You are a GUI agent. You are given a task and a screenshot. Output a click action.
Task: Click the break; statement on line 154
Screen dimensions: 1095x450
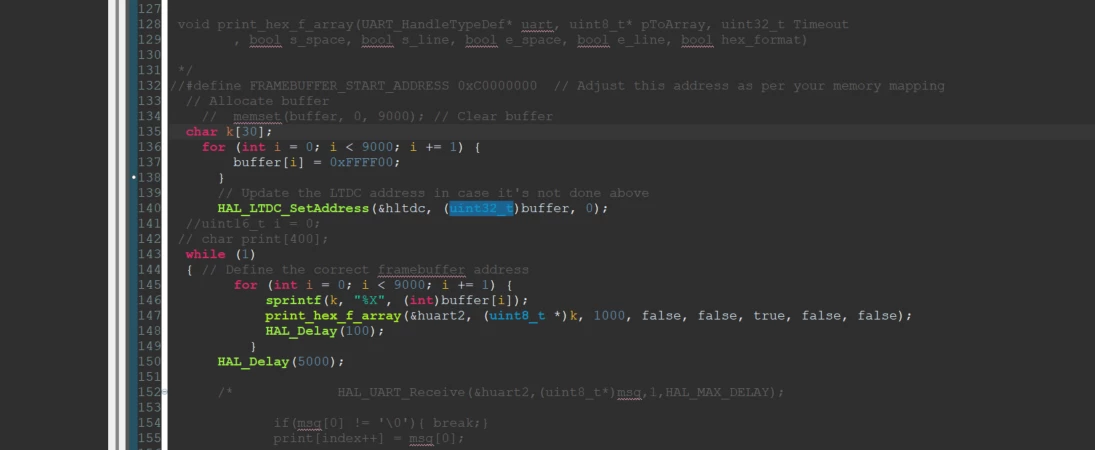[457, 423]
